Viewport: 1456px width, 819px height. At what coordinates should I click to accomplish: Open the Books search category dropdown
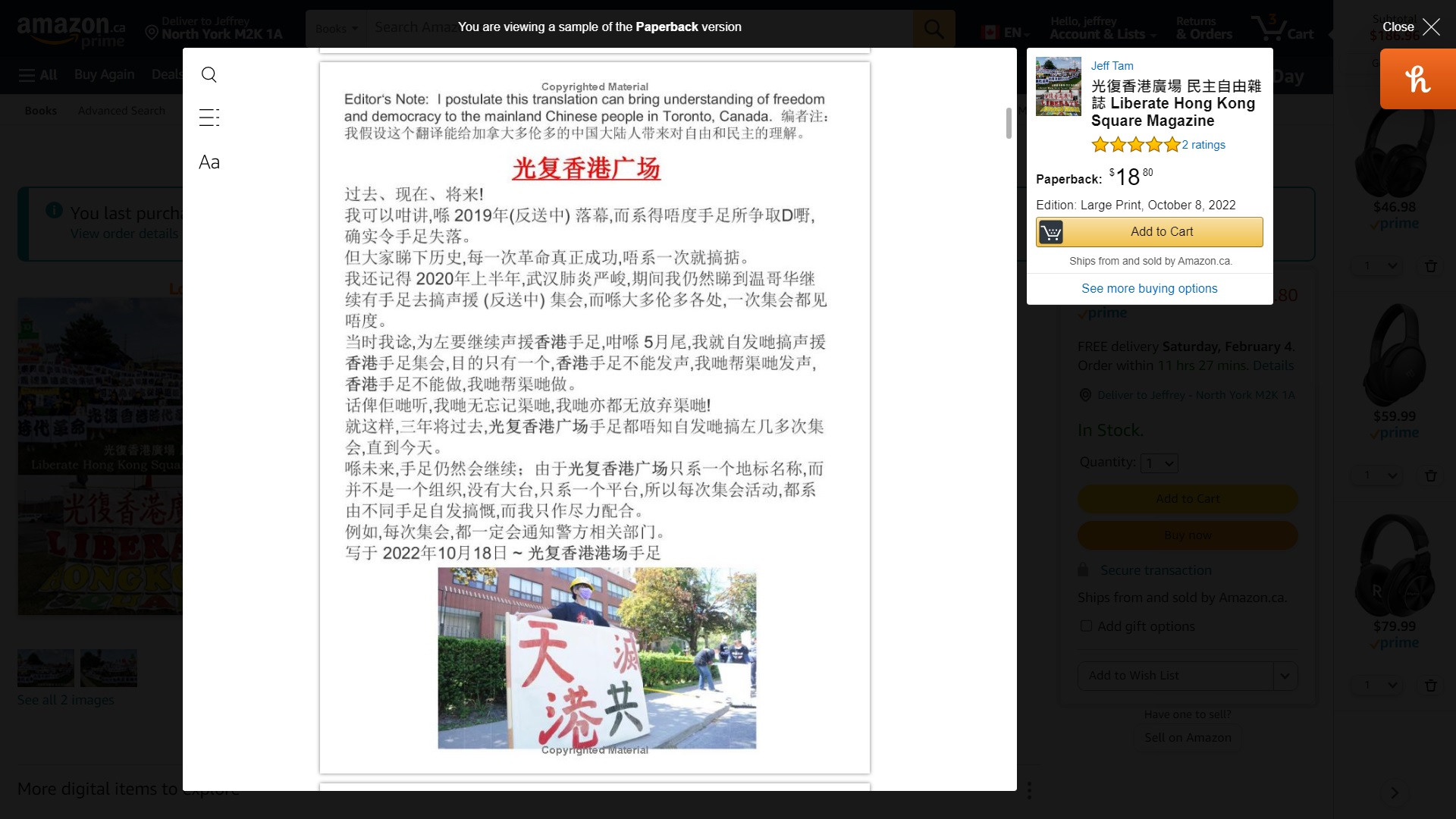[x=336, y=30]
